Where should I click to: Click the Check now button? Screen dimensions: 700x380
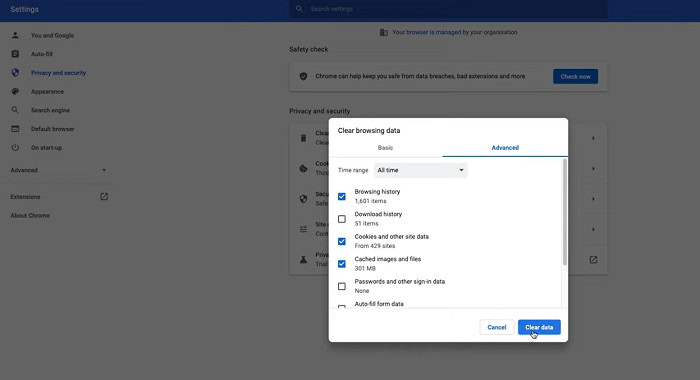[575, 76]
